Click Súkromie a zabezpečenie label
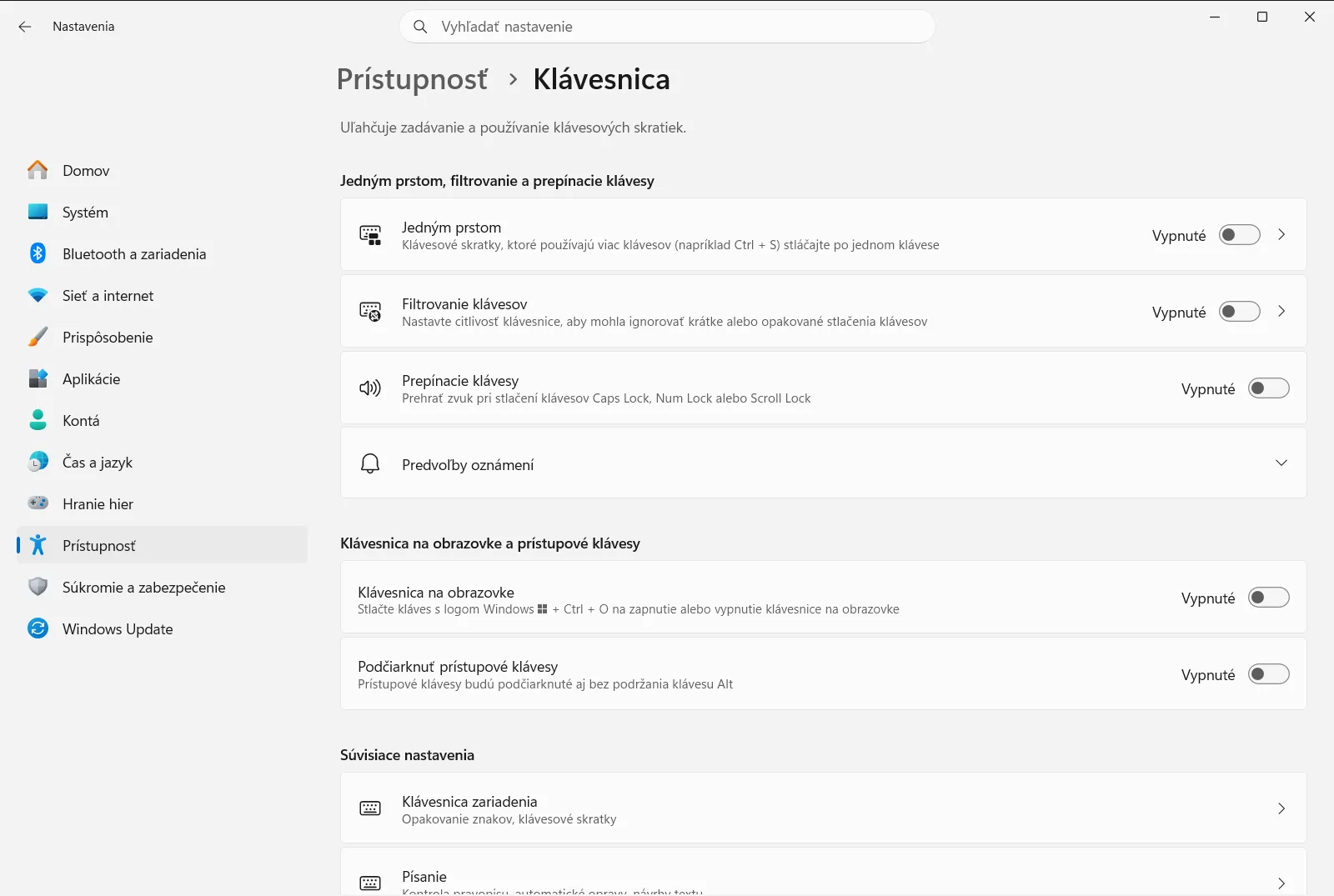Image resolution: width=1334 pixels, height=896 pixels. [x=144, y=588]
